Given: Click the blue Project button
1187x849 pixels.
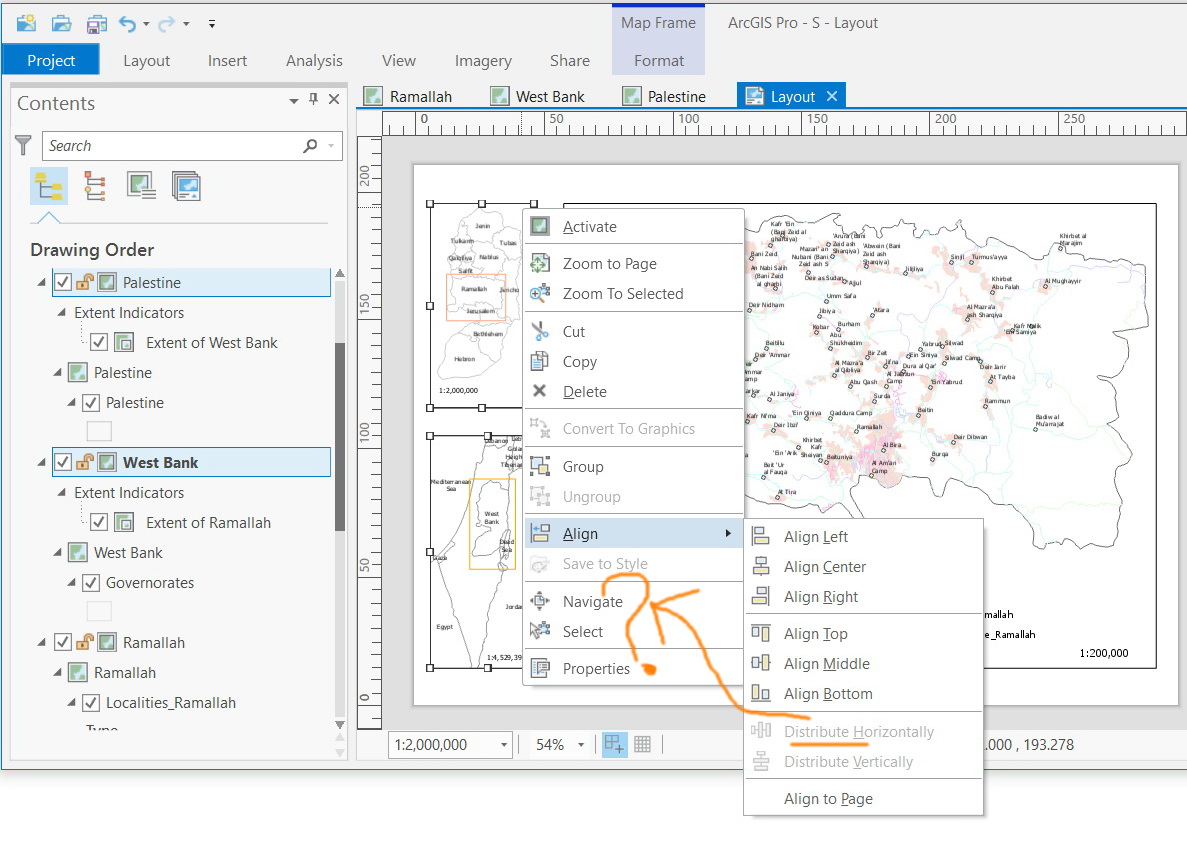Looking at the screenshot, I should (x=51, y=60).
